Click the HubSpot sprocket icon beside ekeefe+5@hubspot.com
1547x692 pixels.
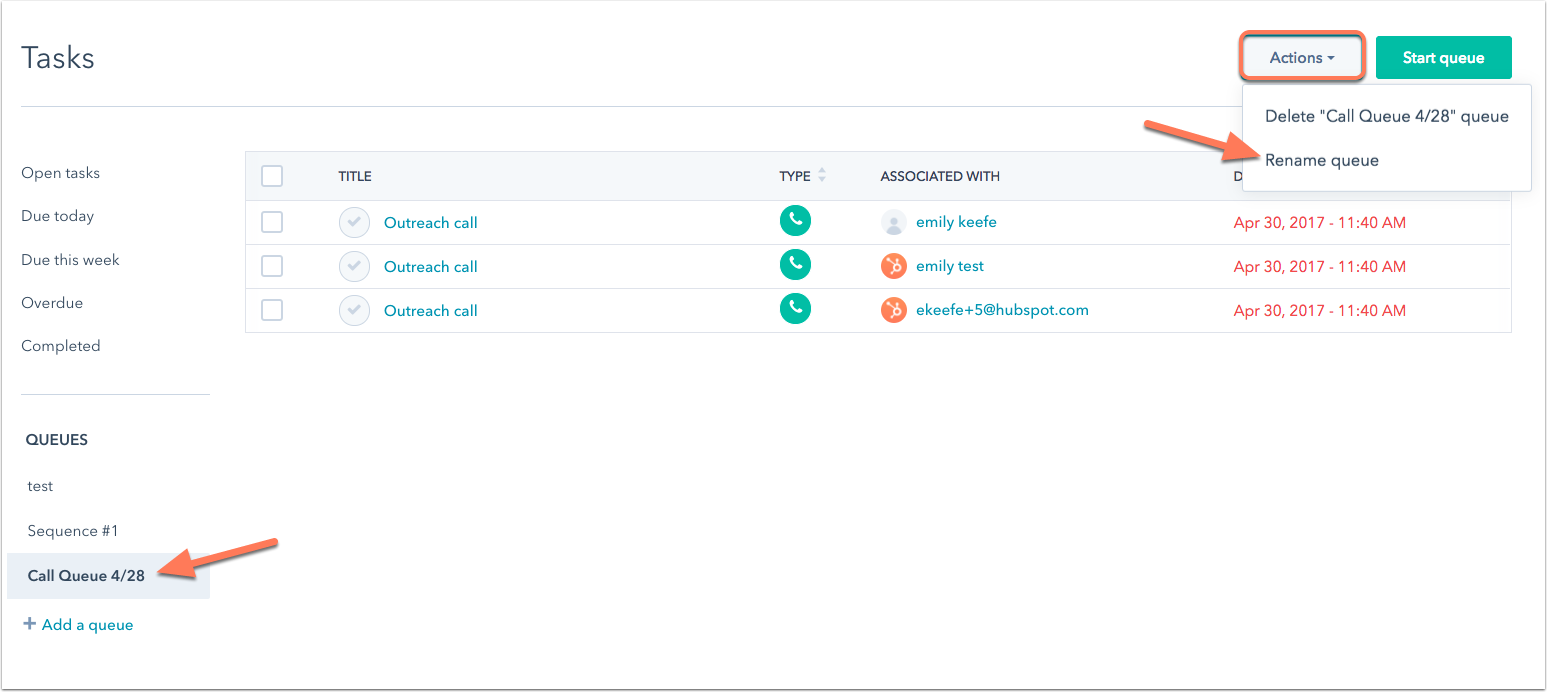[893, 310]
